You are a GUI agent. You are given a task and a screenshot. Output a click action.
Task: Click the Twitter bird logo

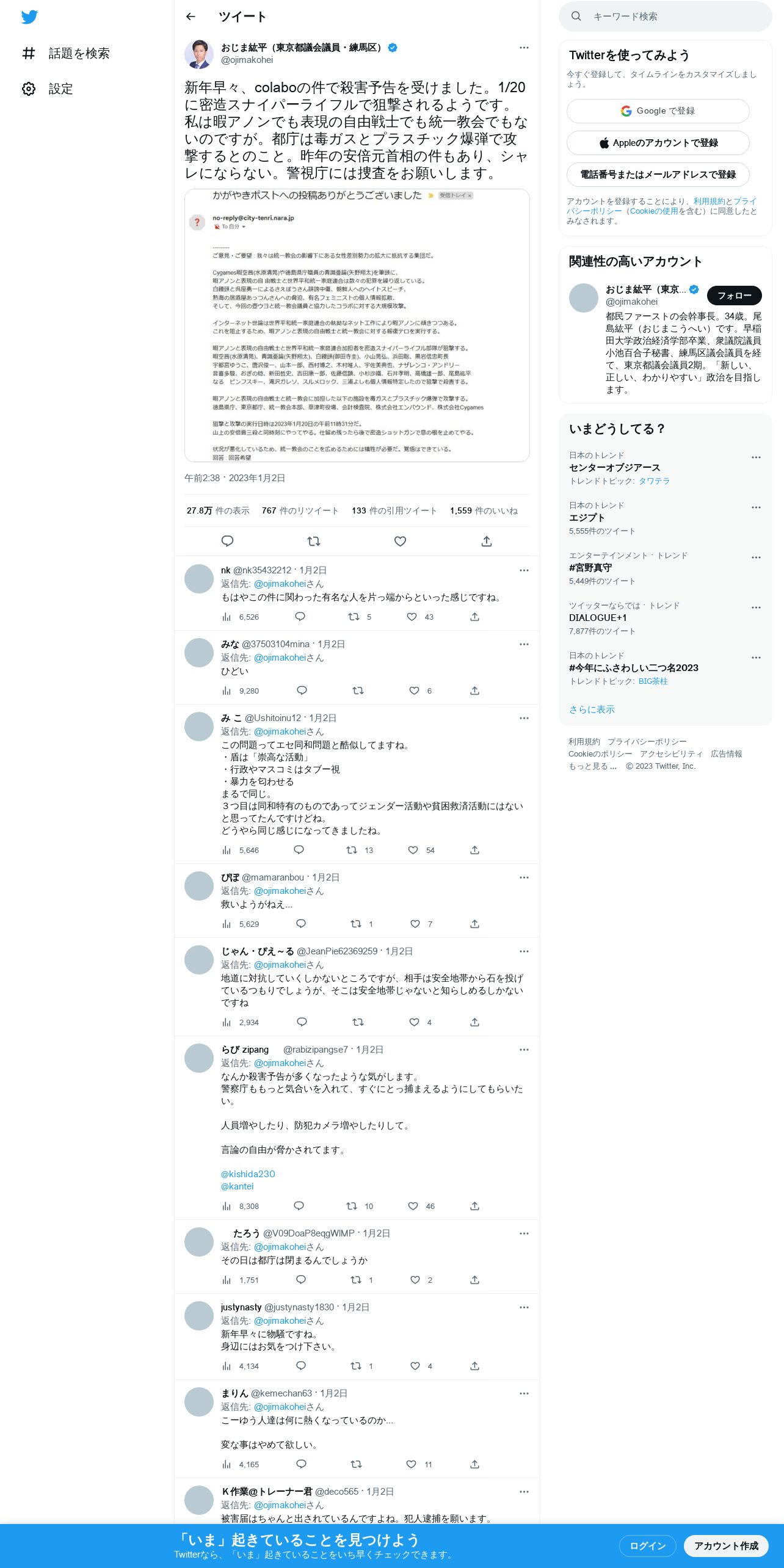coord(29,17)
